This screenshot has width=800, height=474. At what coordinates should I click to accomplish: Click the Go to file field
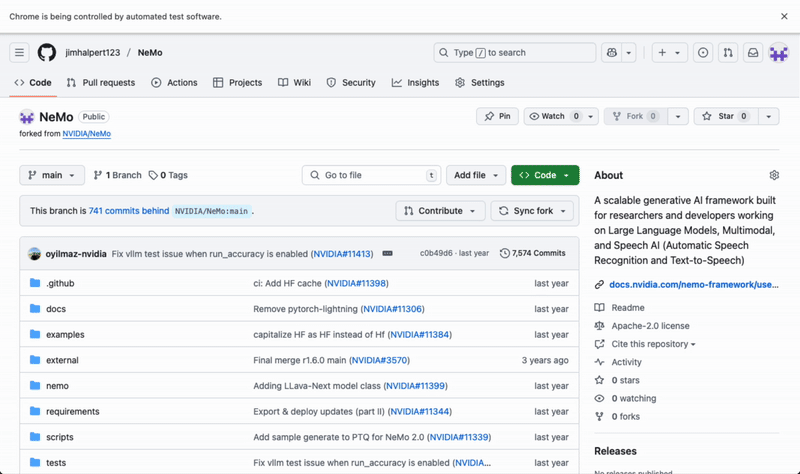(x=371, y=175)
